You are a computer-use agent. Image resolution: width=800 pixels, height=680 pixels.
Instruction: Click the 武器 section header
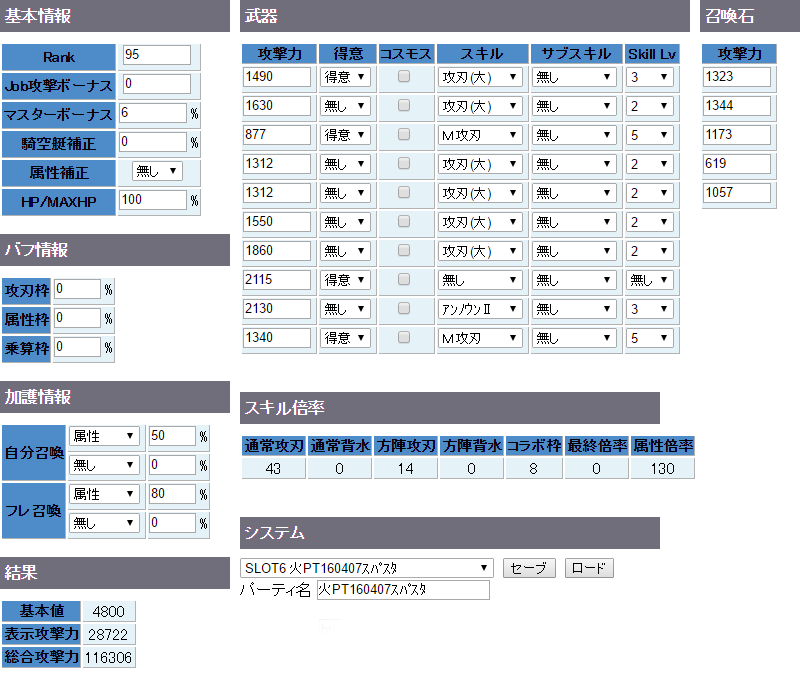464,16
